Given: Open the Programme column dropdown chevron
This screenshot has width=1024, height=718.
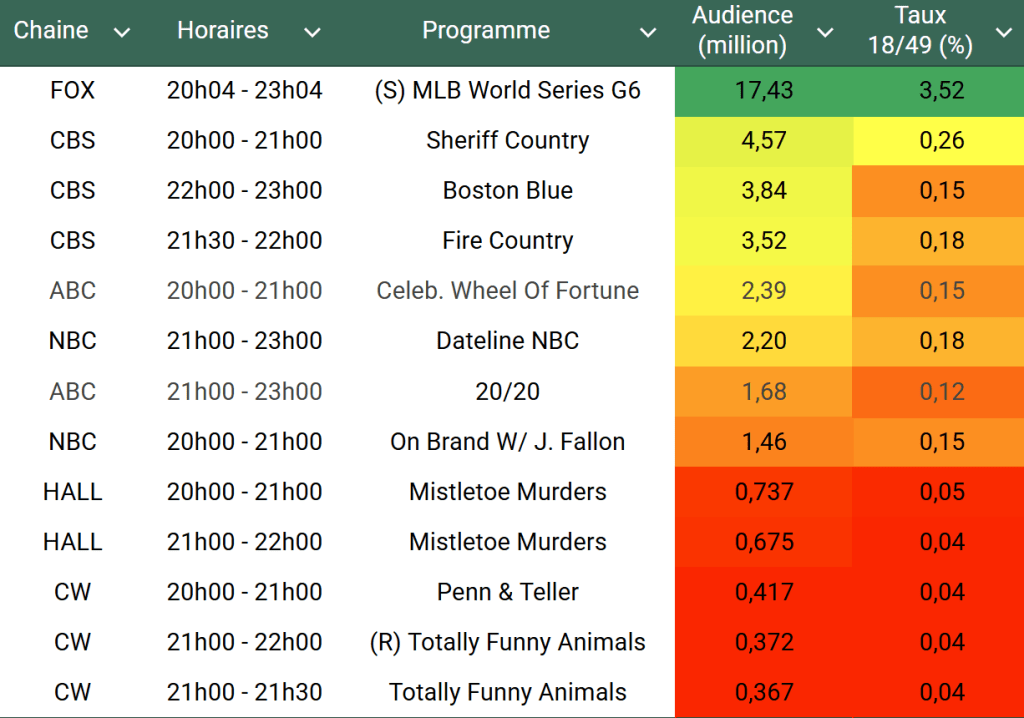Looking at the screenshot, I should click(648, 33).
